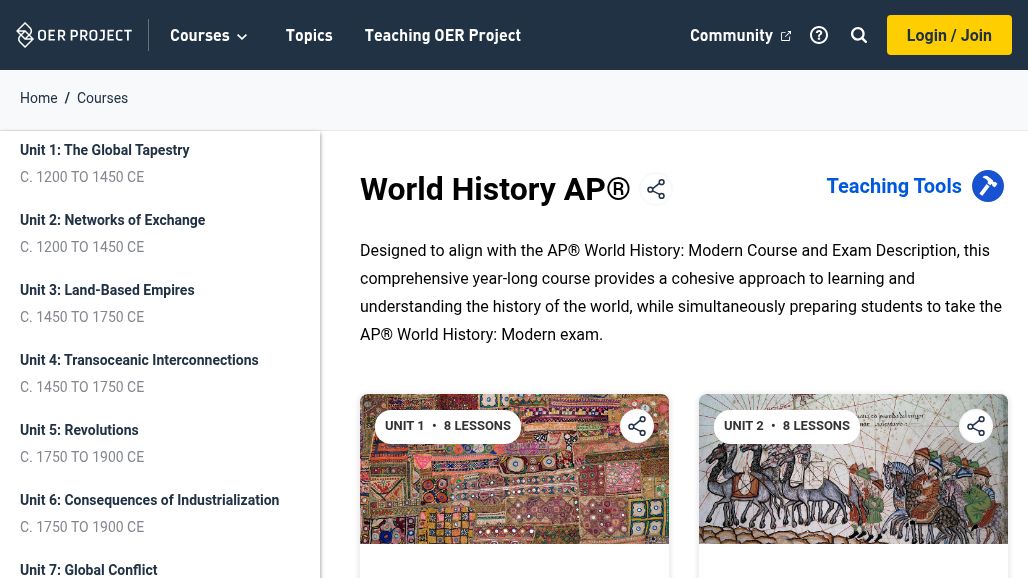Viewport: 1028px width, 578px height.
Task: Click C. 1750 TO 1900 CE under Revolutions
Action: [x=82, y=457]
